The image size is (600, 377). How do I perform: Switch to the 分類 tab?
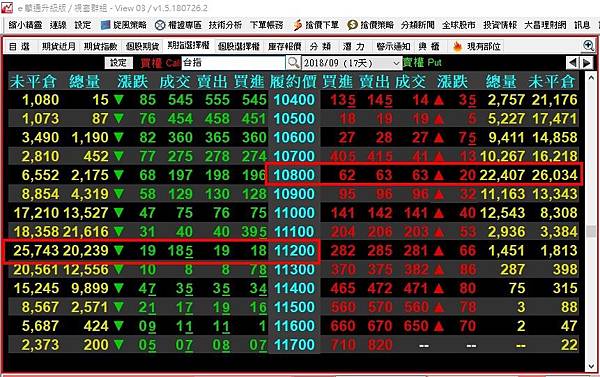(x=320, y=47)
